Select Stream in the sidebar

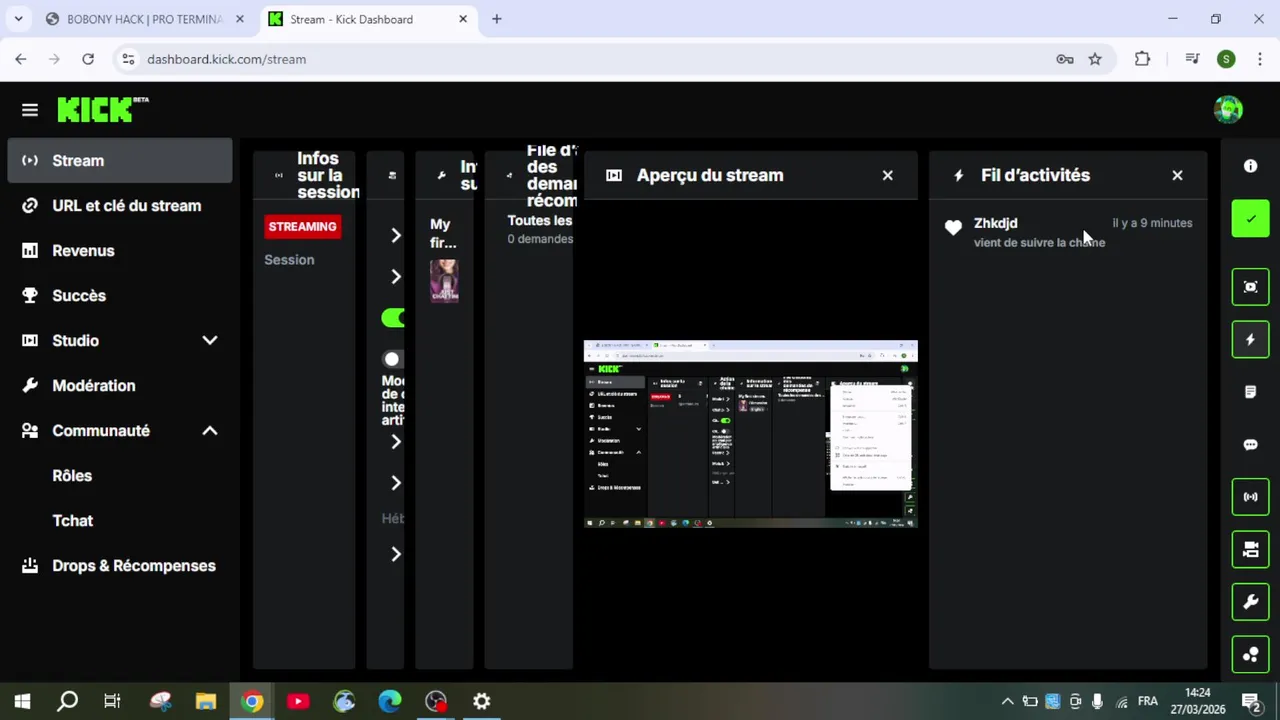point(120,160)
